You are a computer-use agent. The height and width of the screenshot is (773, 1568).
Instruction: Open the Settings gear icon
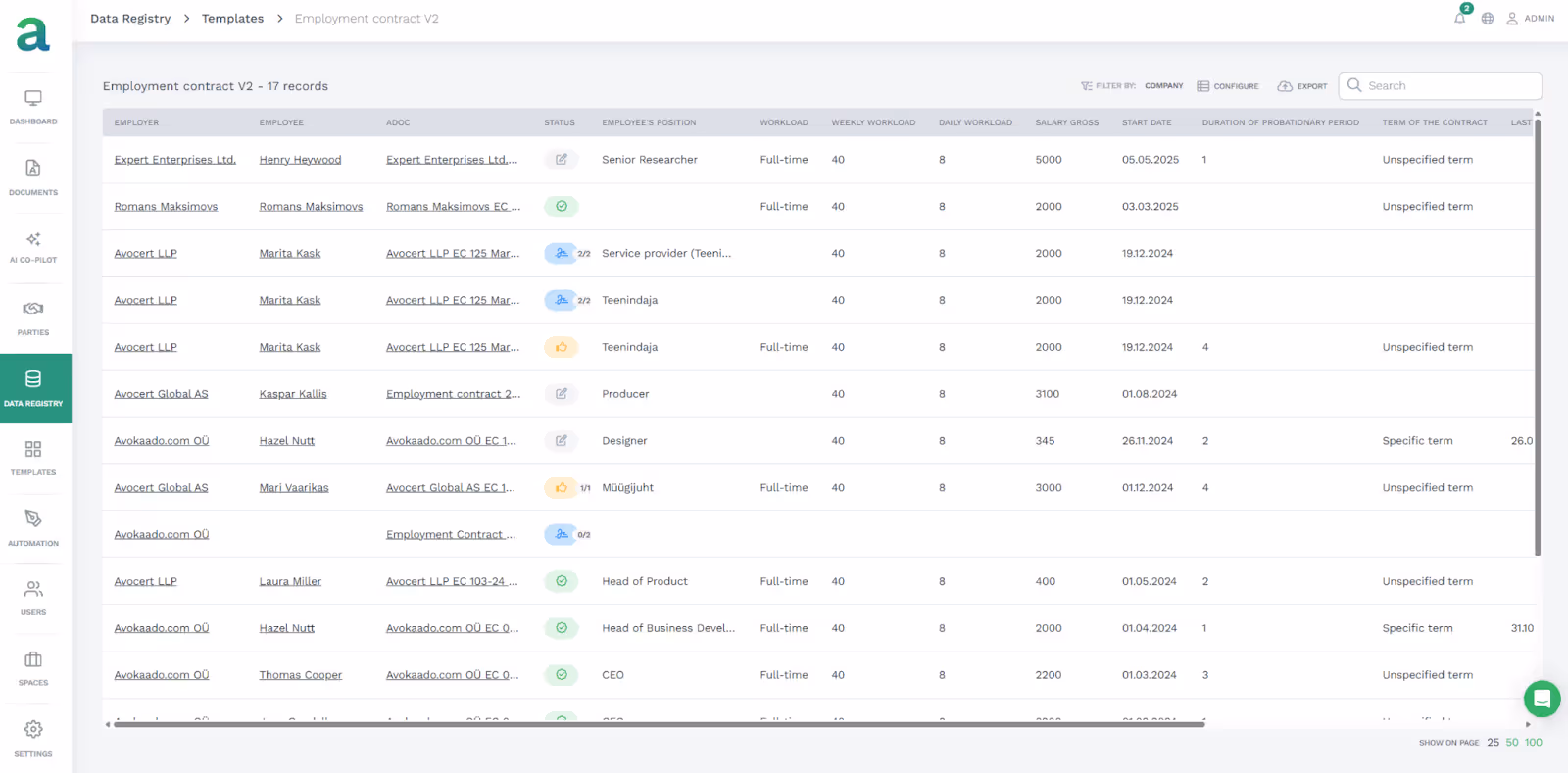(33, 729)
